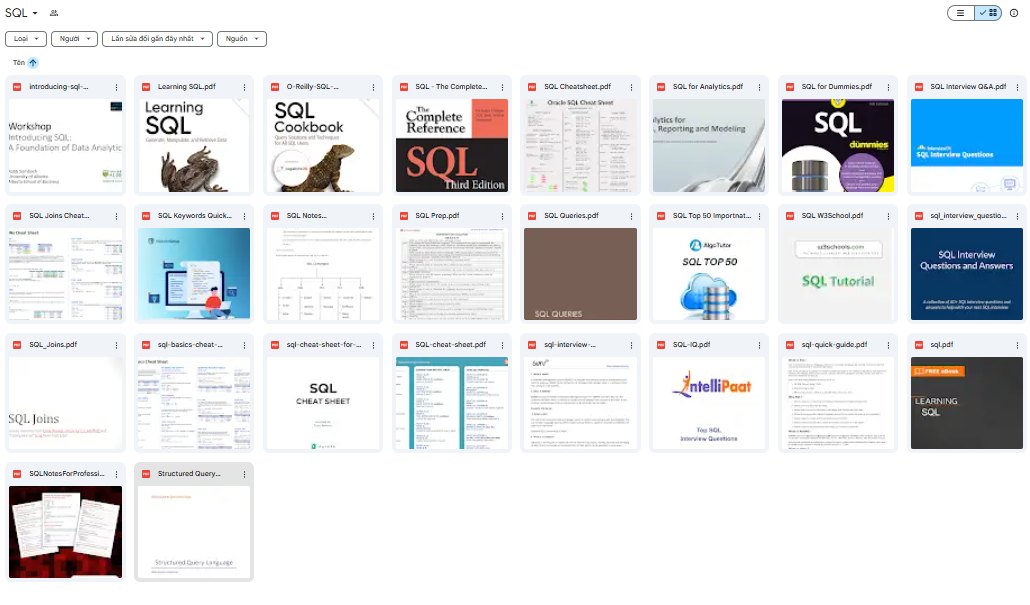View folder details via info icon
The height and width of the screenshot is (605, 1030).
click(x=1014, y=13)
